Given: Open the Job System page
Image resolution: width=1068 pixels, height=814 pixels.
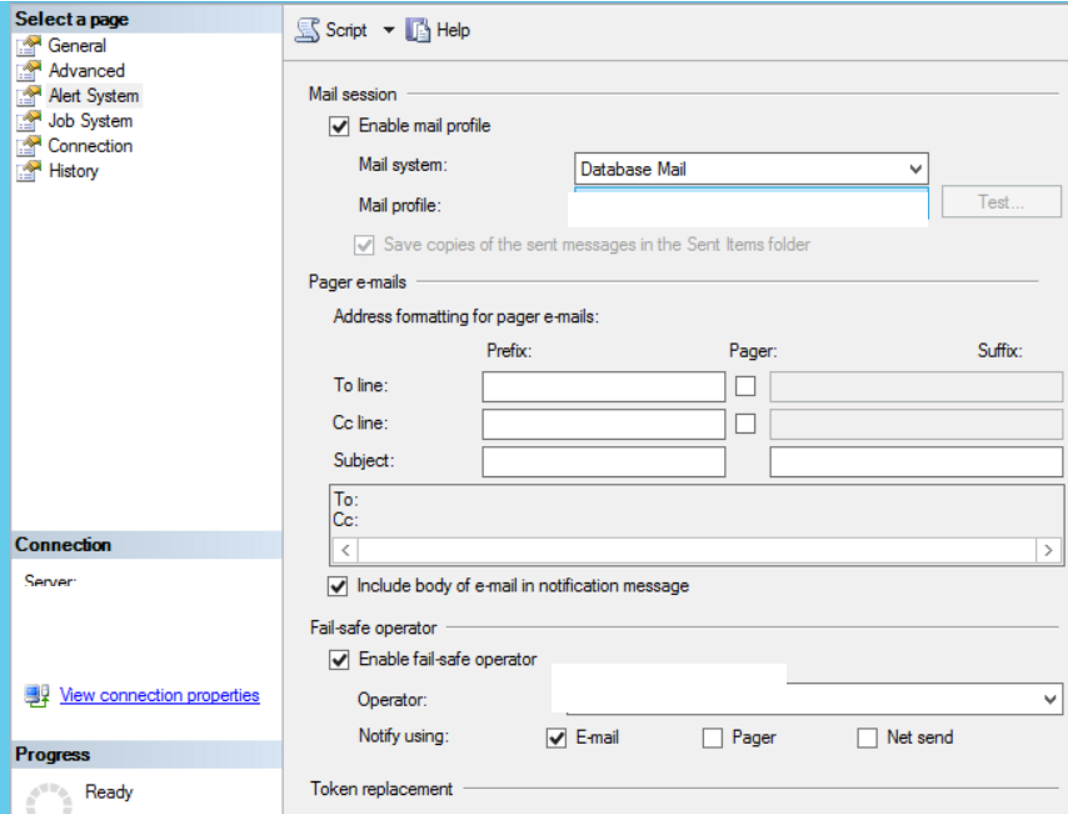Looking at the screenshot, I should tap(91, 121).
